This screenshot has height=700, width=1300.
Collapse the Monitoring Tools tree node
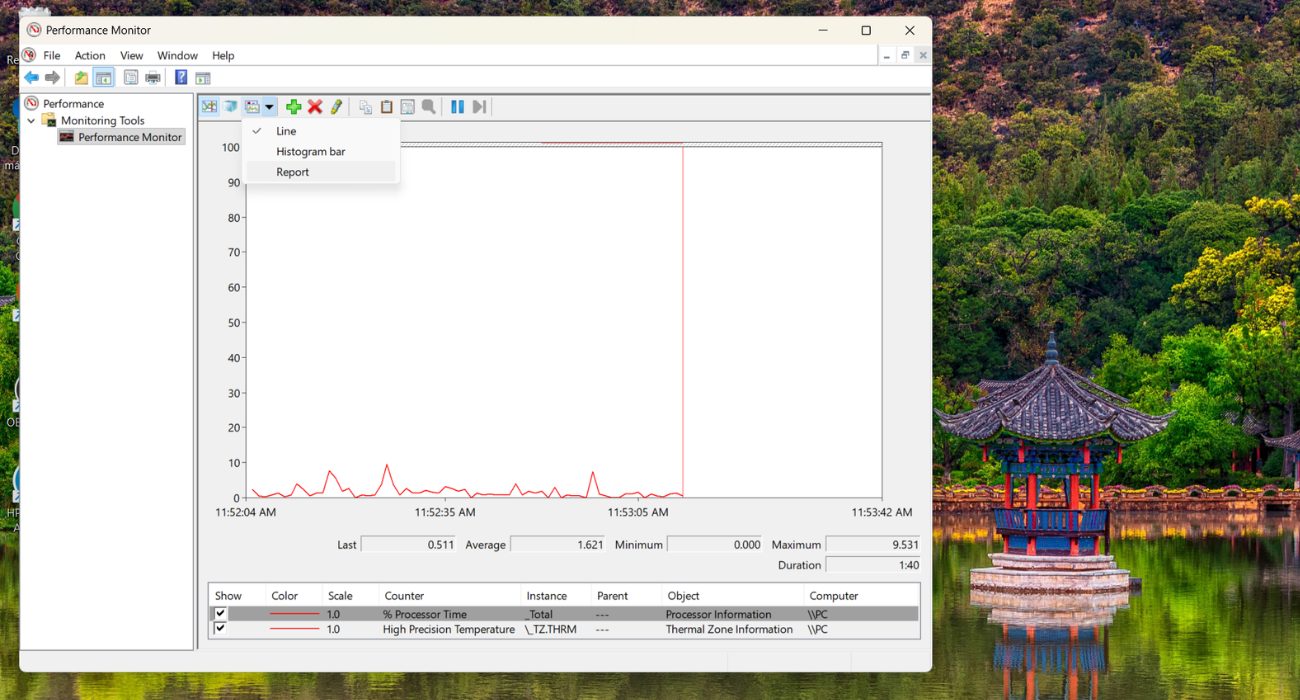tap(31, 121)
